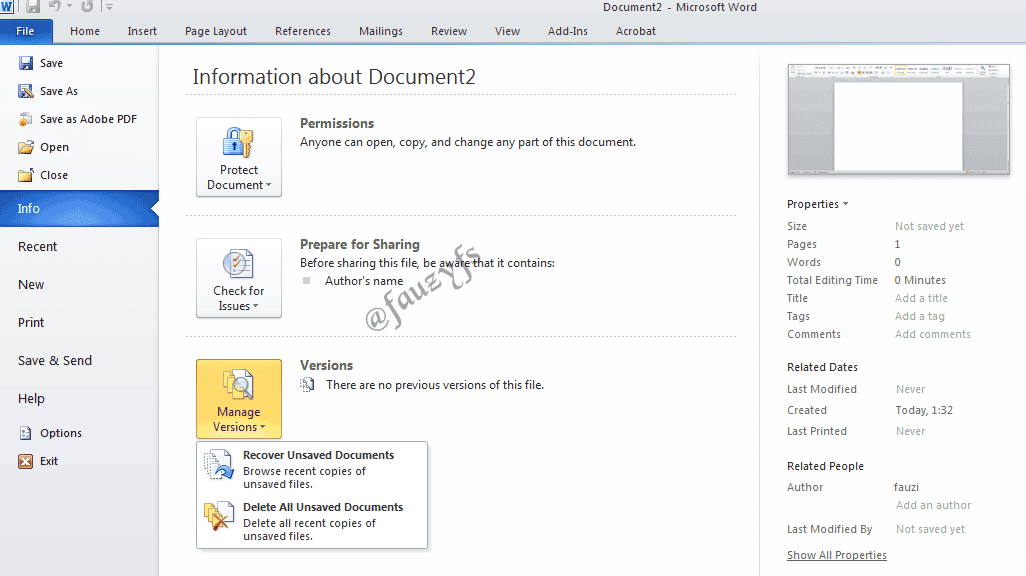Switch to the Insert tab
The height and width of the screenshot is (576, 1026).
tap(142, 31)
